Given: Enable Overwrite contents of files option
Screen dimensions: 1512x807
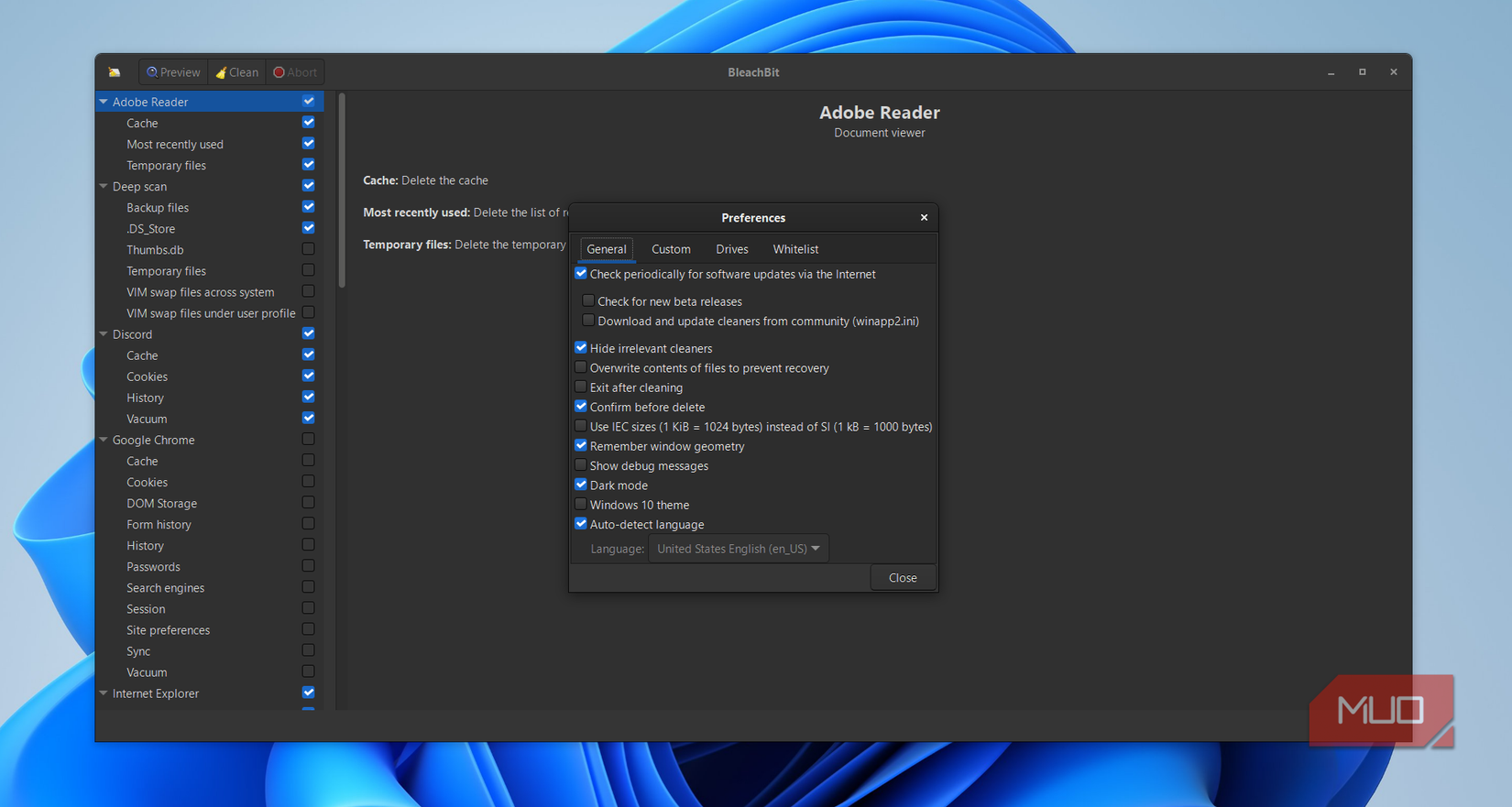Looking at the screenshot, I should (581, 367).
